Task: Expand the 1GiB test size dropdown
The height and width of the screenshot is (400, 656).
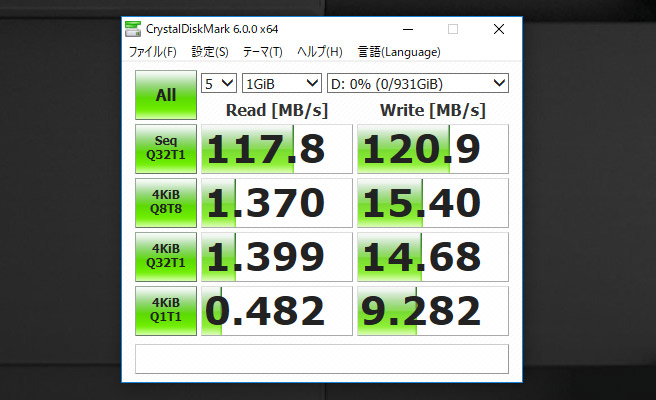Action: tap(281, 83)
